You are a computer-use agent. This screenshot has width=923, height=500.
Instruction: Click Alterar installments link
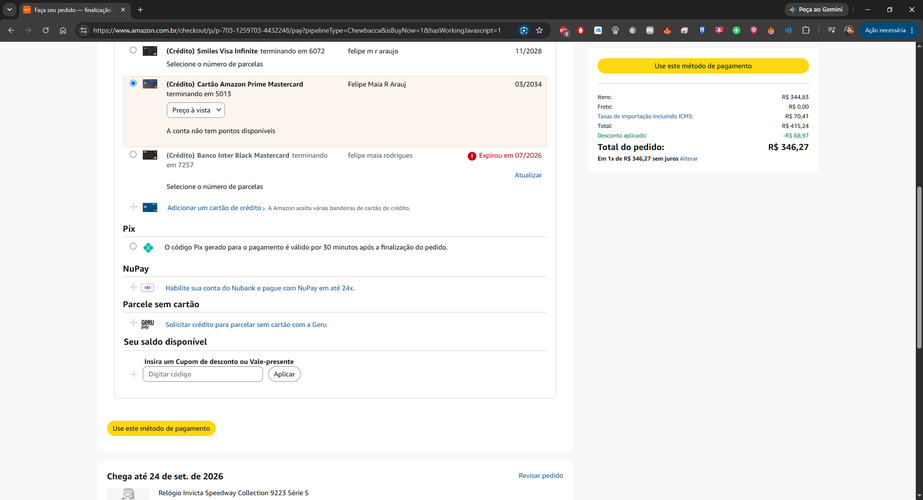(x=689, y=158)
